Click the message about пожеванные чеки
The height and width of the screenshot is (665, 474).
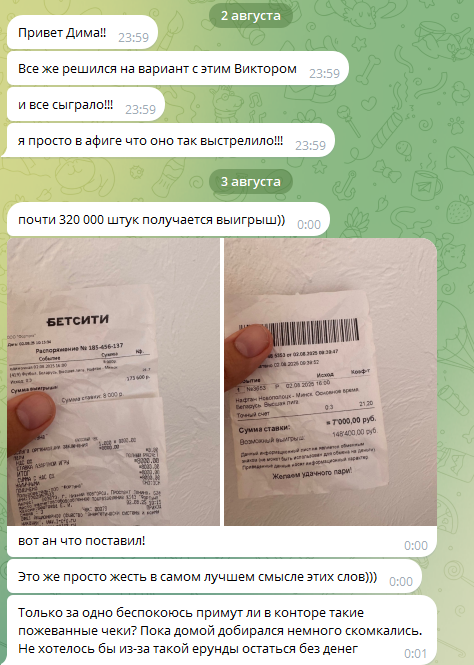pyautogui.click(x=222, y=630)
